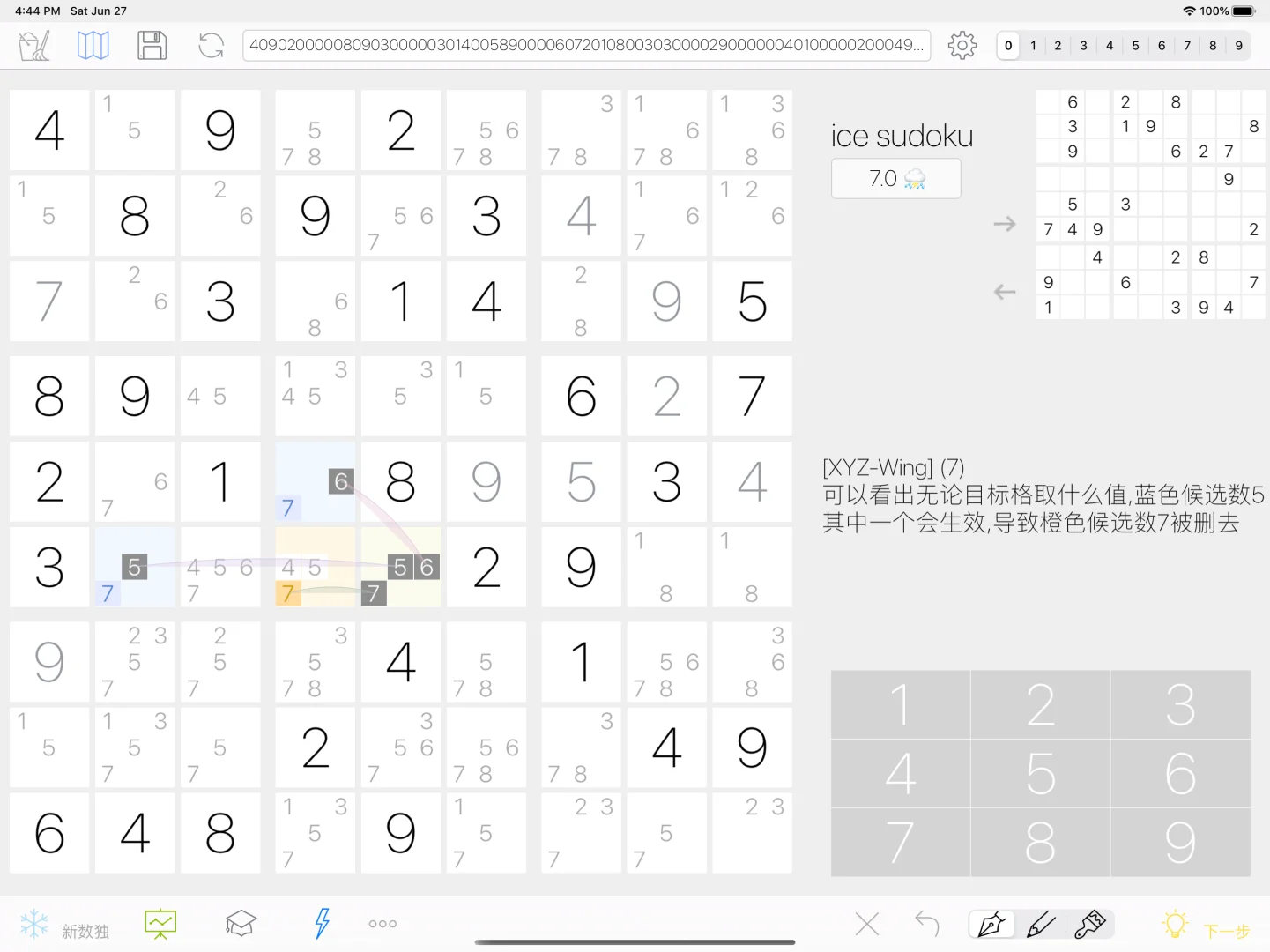Open the graduation cap tutorial icon
The image size is (1270, 952).
point(240,923)
